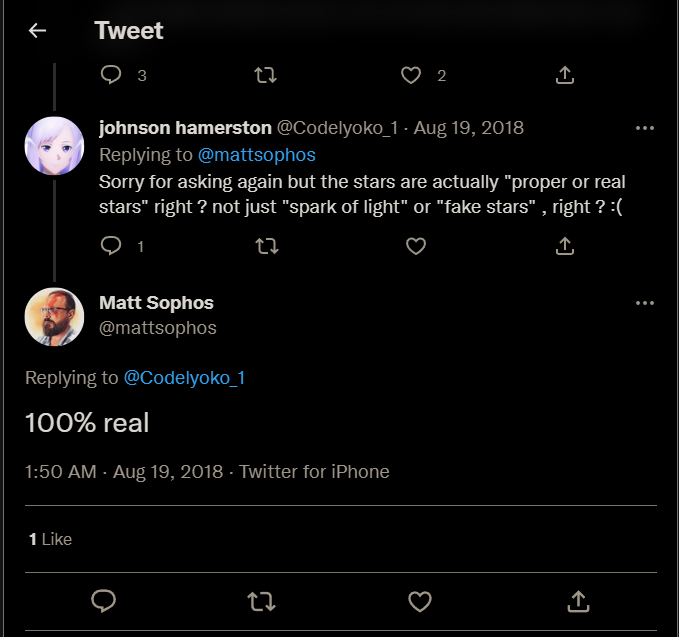The height and width of the screenshot is (637, 679).
Task: Open replies on top tweet with 3 comments
Action: click(x=112, y=75)
